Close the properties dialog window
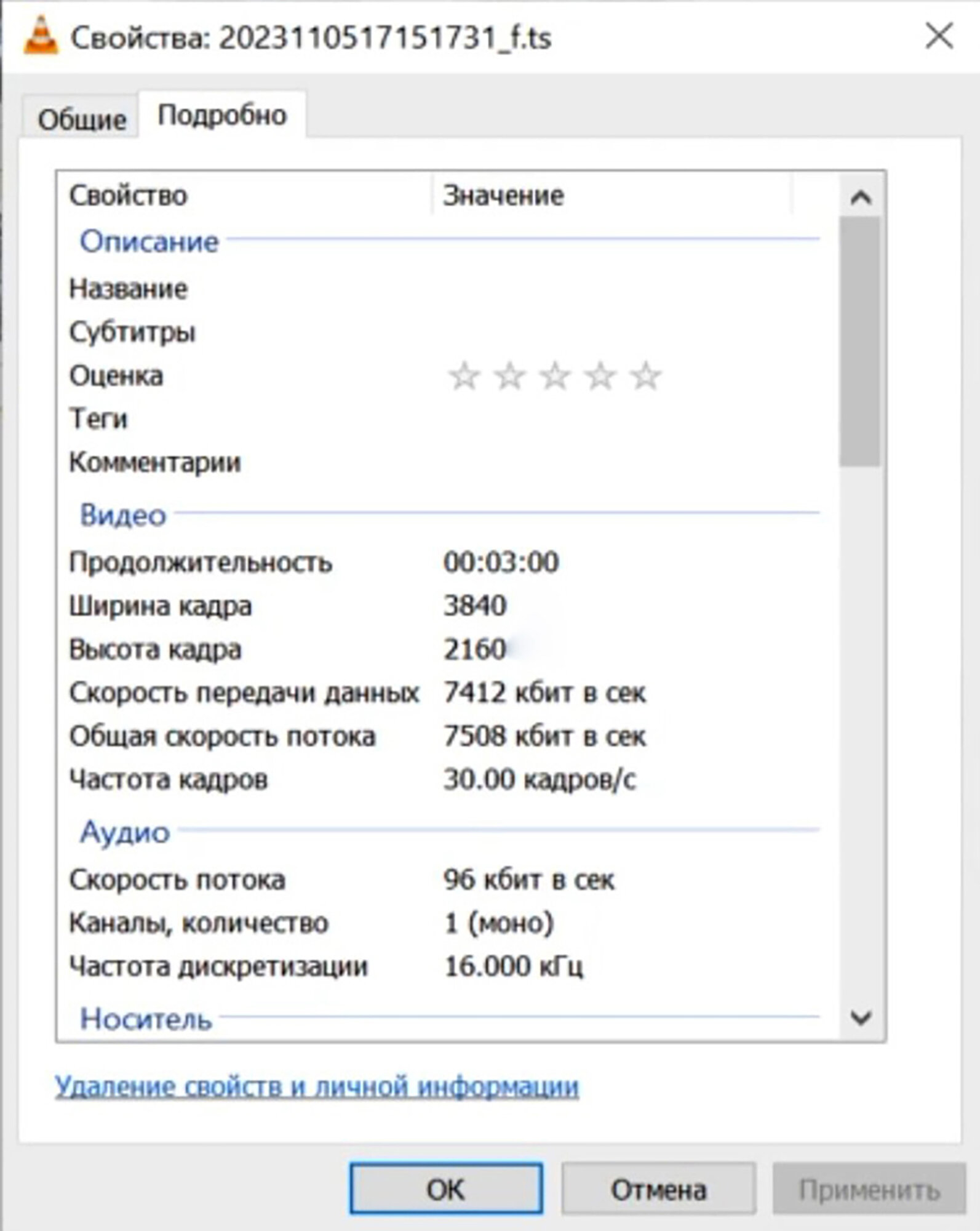 pos(939,36)
